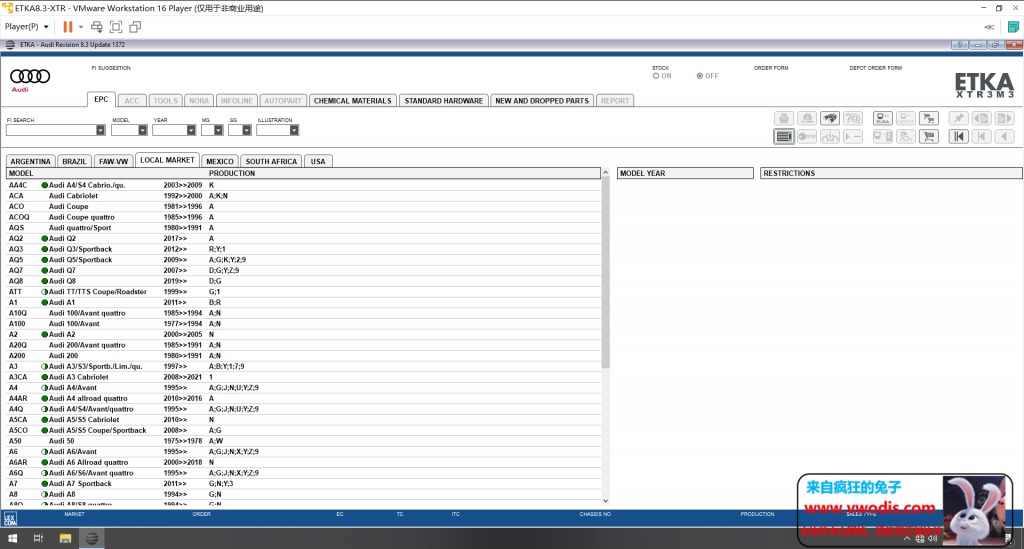Switch to STANDARD HARDWARE tab
The height and width of the screenshot is (549, 1024).
[x=443, y=101]
